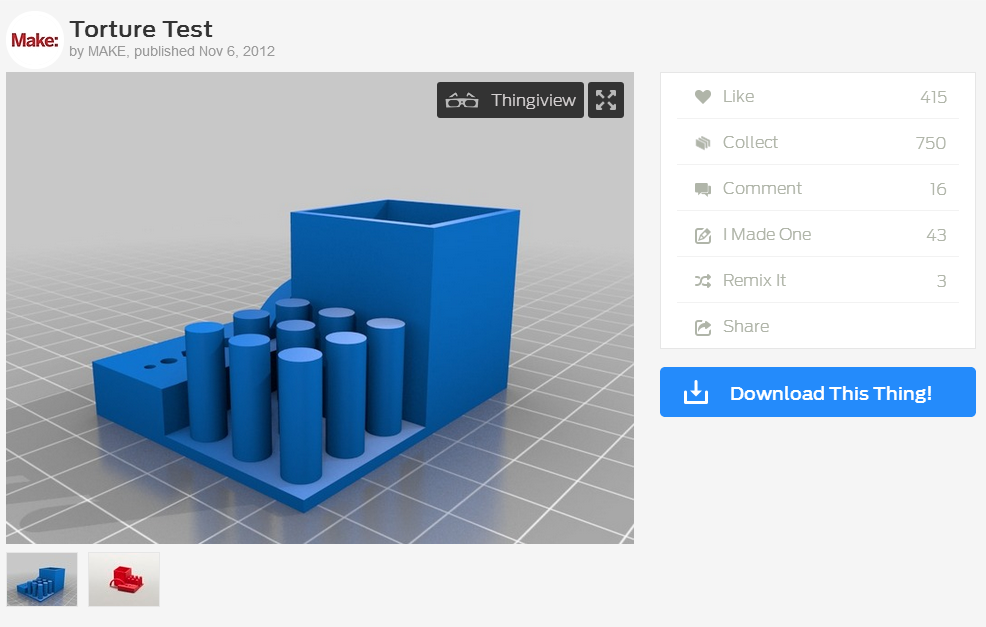The width and height of the screenshot is (986, 627).
Task: Click the Like label
Action: (x=738, y=96)
